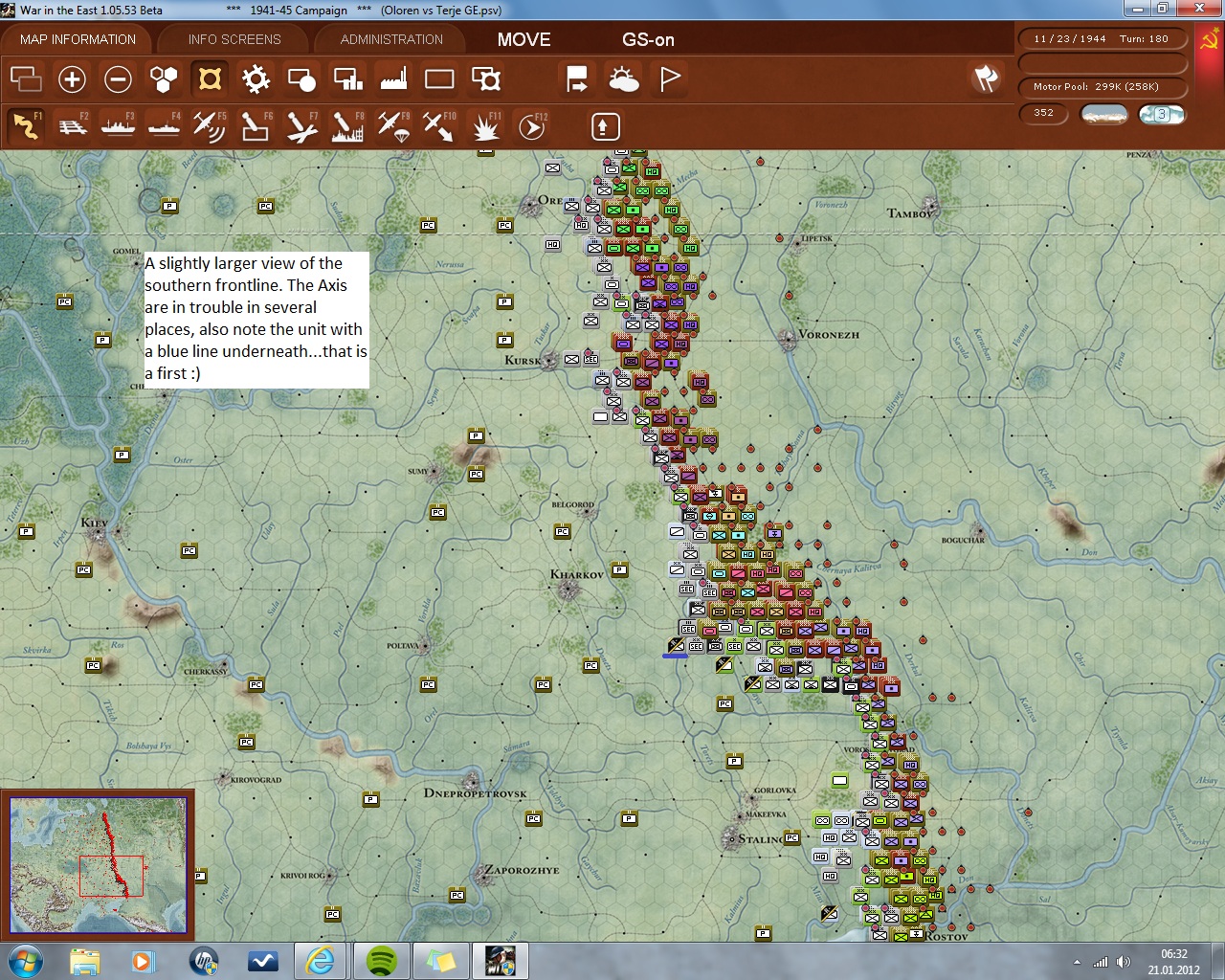The width and height of the screenshot is (1225, 980).
Task: Click the F11 explosion icon
Action: [485, 125]
